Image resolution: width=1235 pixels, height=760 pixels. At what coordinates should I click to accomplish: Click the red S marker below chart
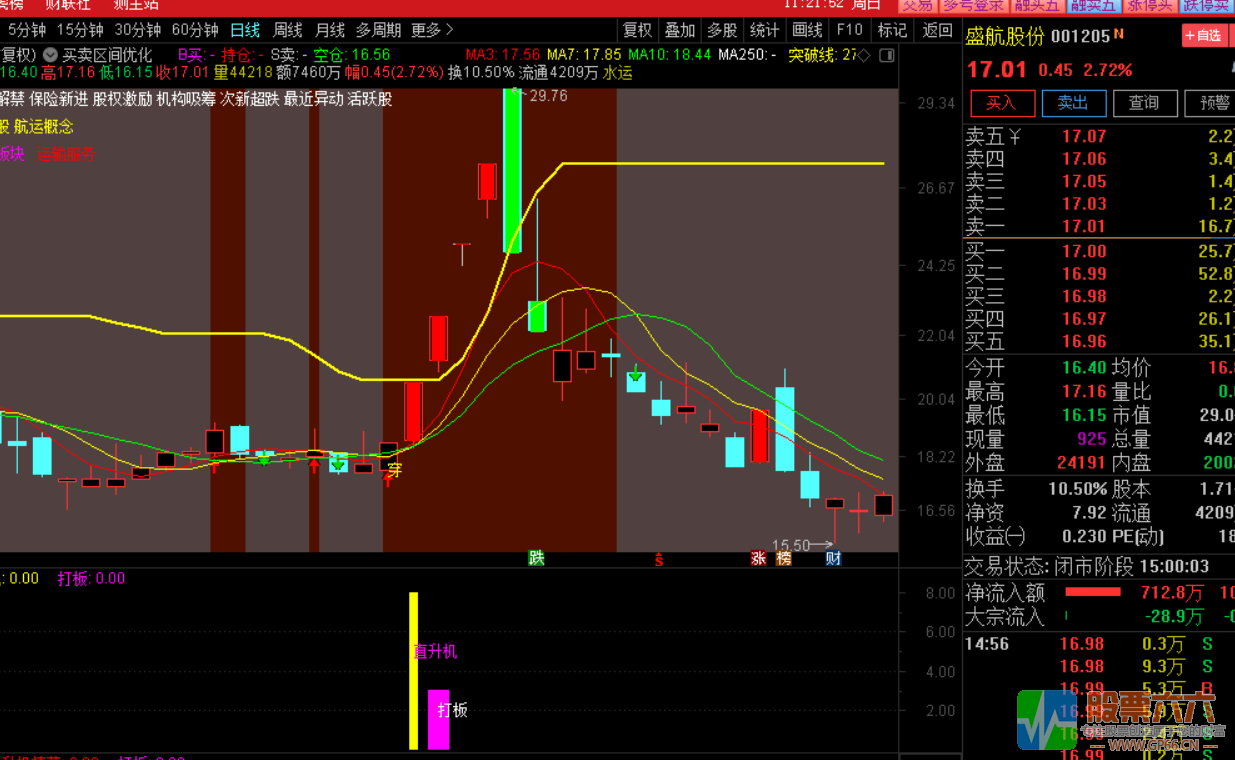point(659,558)
